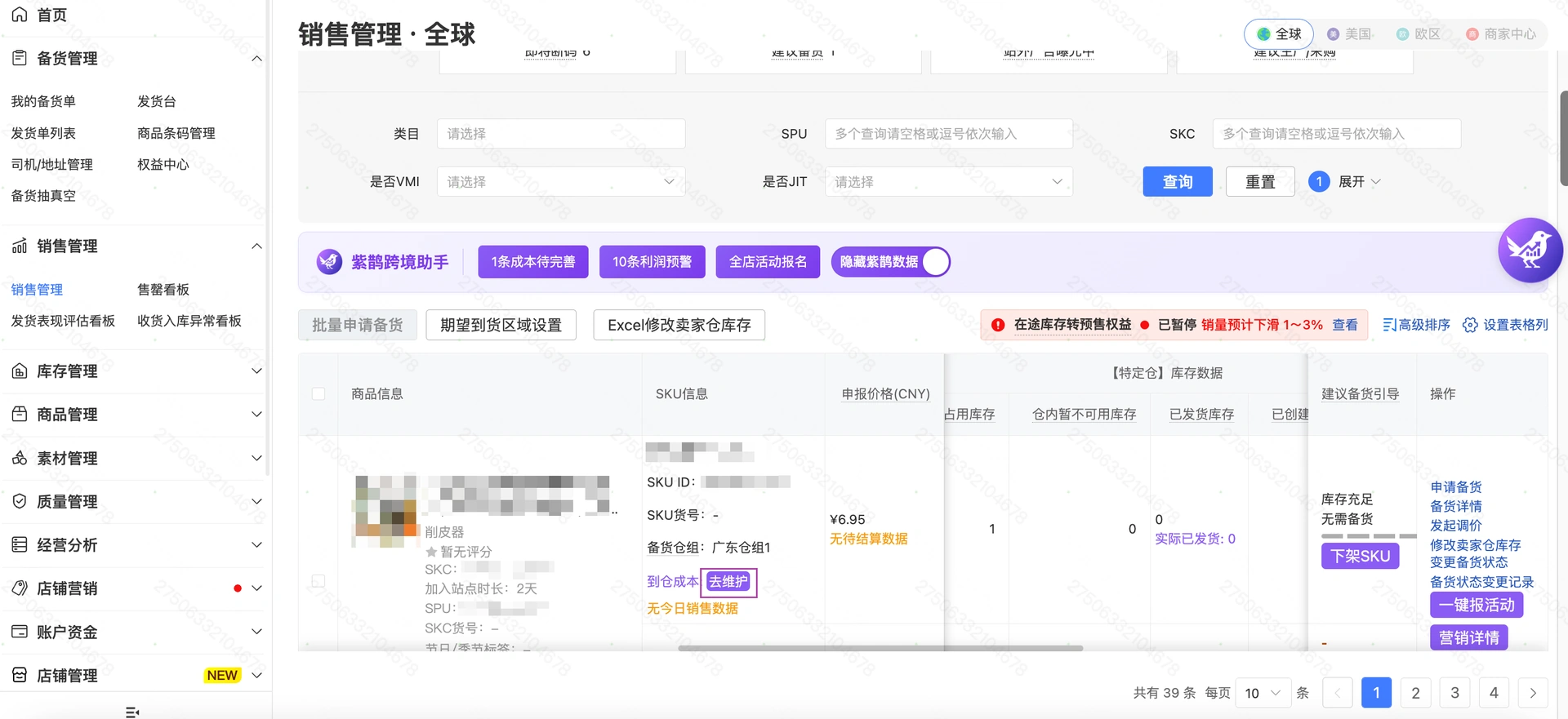Open 售罄看板 in the sidebar
The width and height of the screenshot is (1568, 719).
tap(163, 290)
